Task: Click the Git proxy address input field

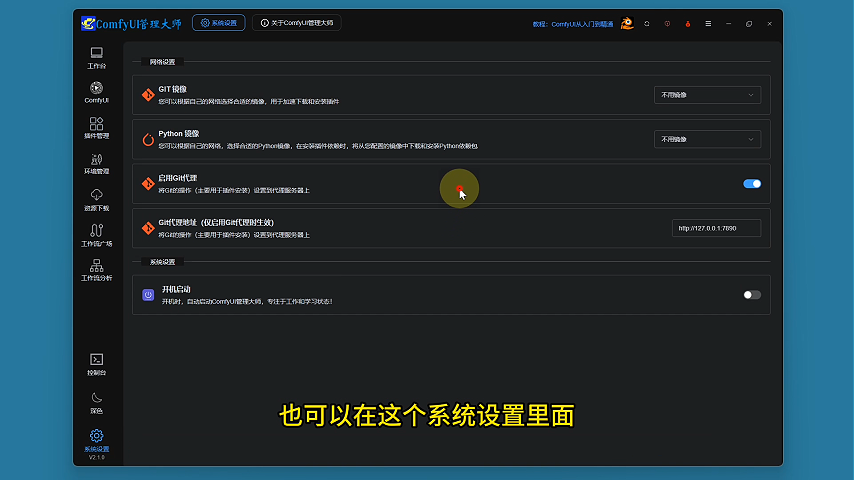Action: [x=716, y=228]
